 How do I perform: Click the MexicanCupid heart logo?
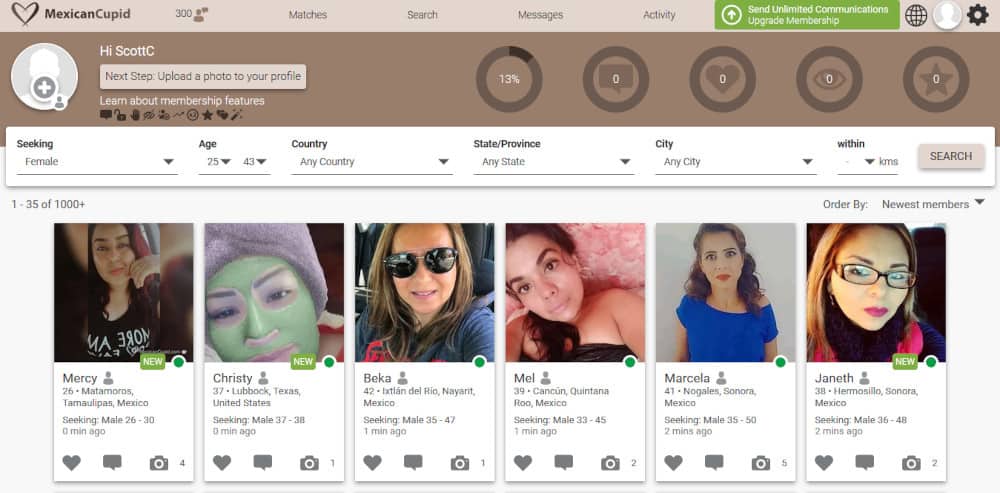click(25, 13)
